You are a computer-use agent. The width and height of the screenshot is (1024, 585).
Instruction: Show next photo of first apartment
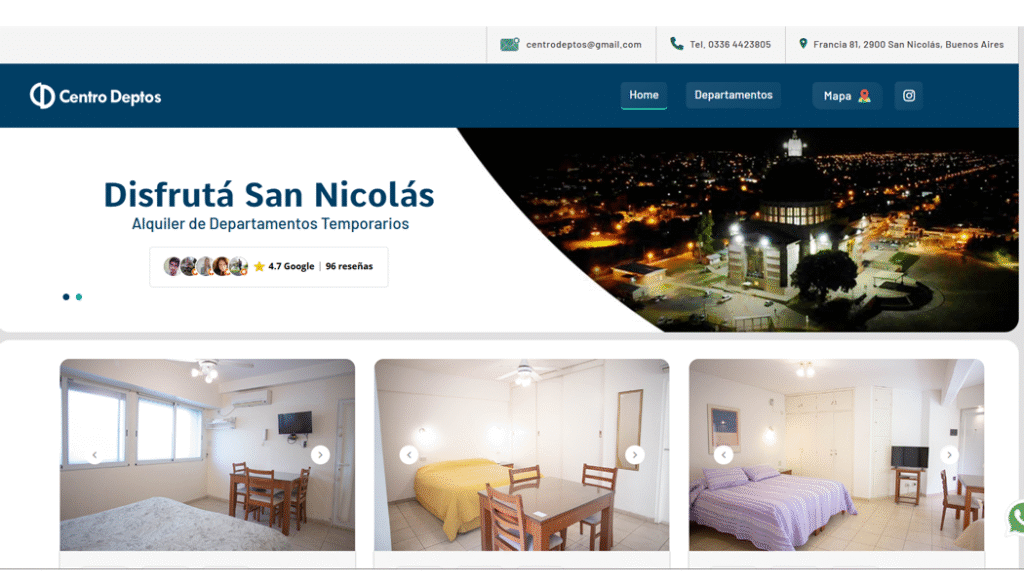(320, 455)
